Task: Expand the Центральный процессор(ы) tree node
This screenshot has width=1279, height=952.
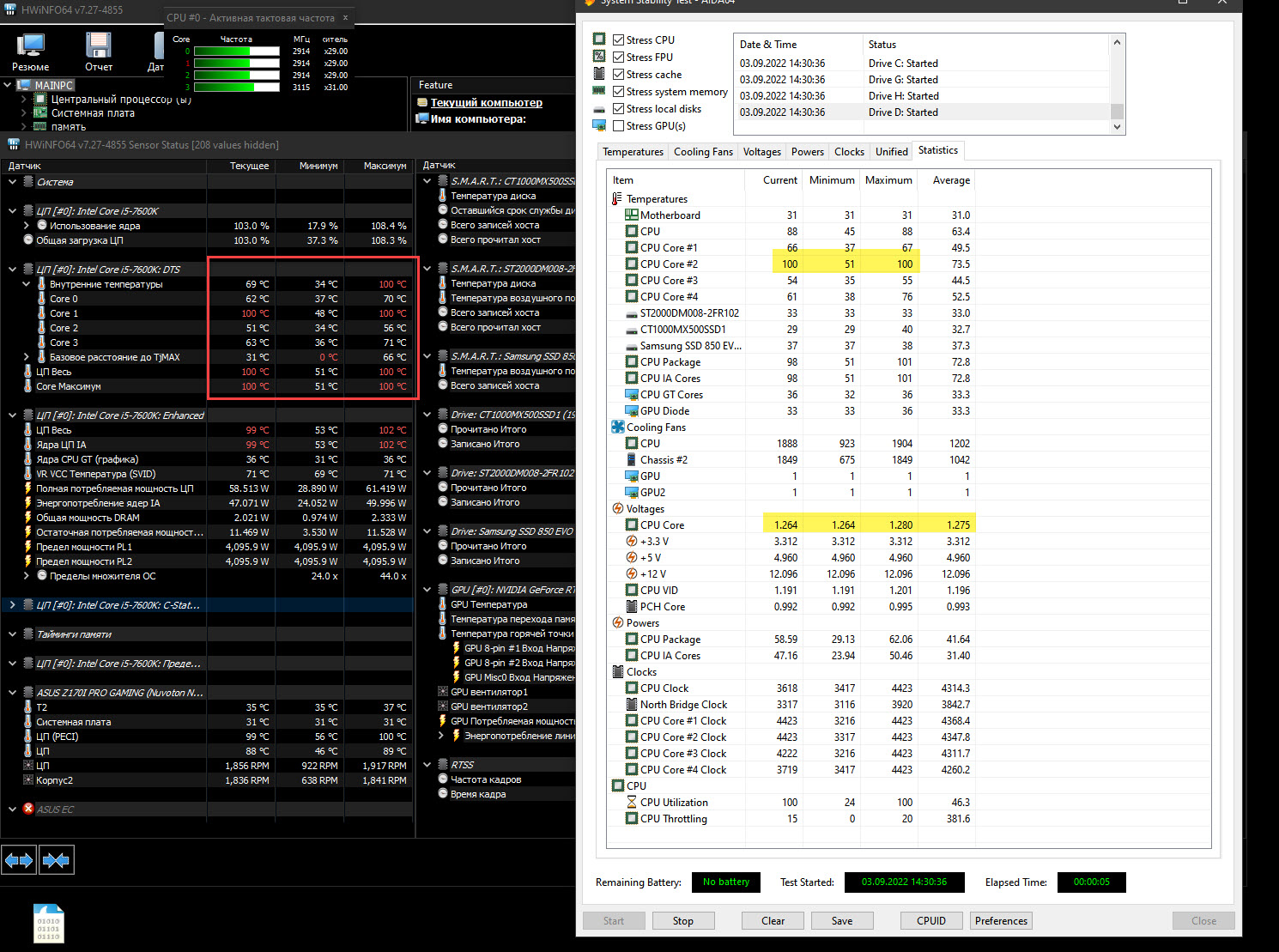Action: (24, 100)
